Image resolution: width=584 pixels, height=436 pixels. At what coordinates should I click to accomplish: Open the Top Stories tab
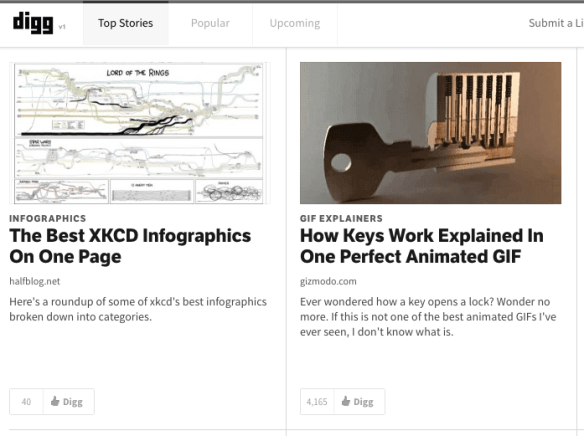[126, 23]
